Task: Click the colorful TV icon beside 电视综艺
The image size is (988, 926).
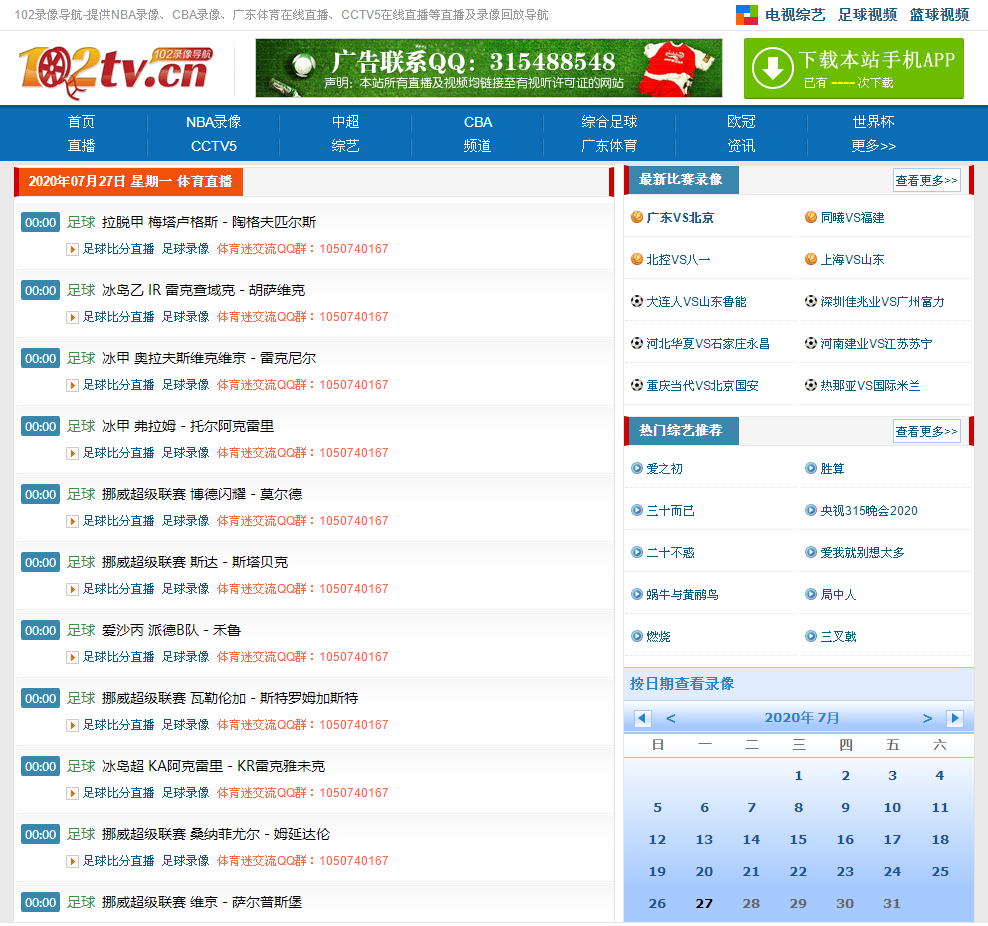Action: tap(747, 15)
